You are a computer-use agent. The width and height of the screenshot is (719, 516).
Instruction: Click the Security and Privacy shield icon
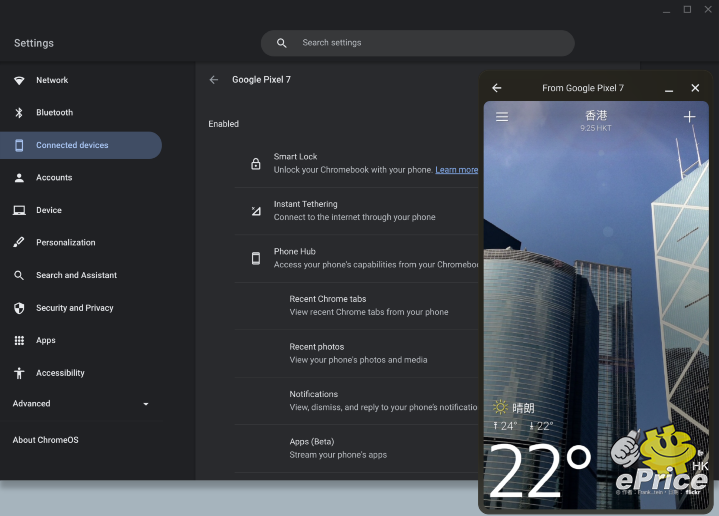click(19, 308)
